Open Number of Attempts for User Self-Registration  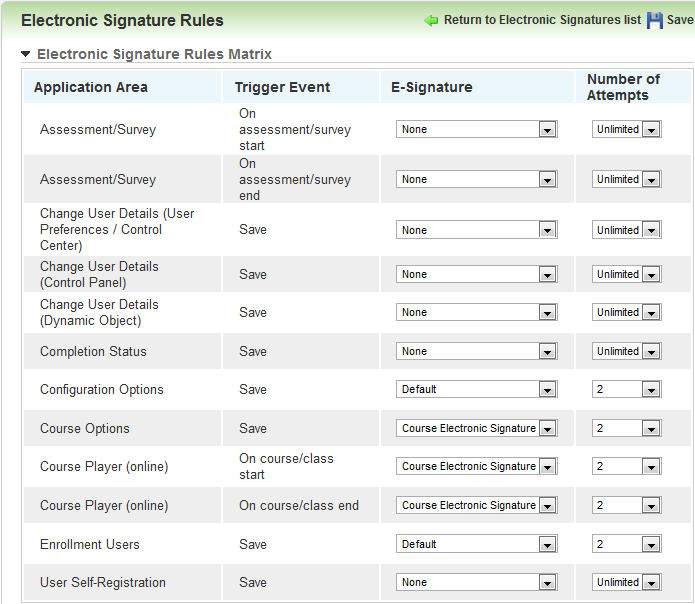[626, 582]
